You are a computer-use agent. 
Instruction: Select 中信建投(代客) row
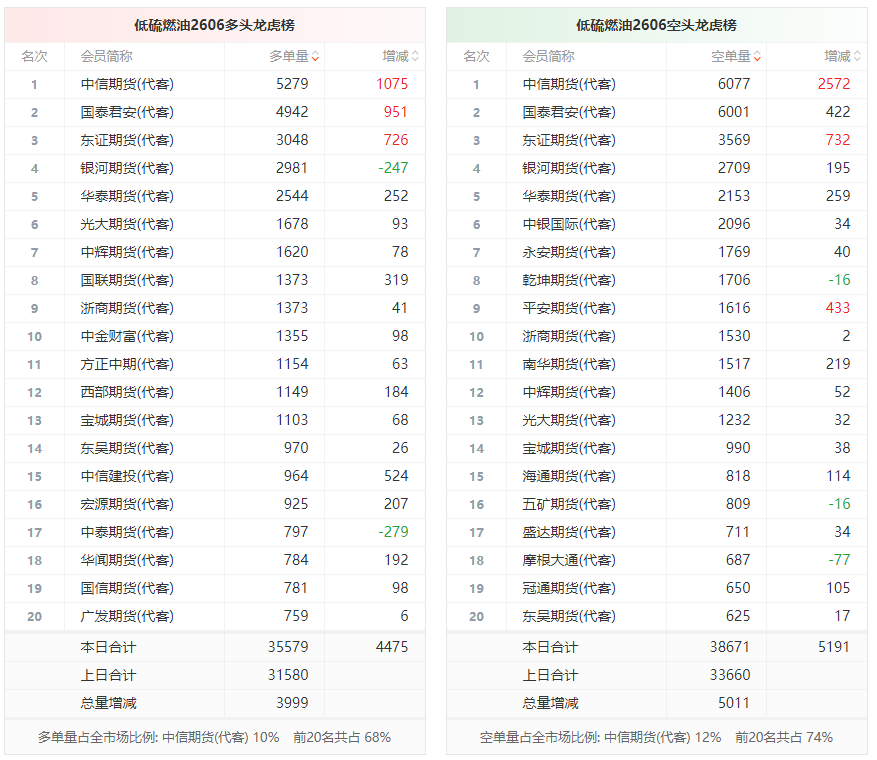click(x=215, y=476)
